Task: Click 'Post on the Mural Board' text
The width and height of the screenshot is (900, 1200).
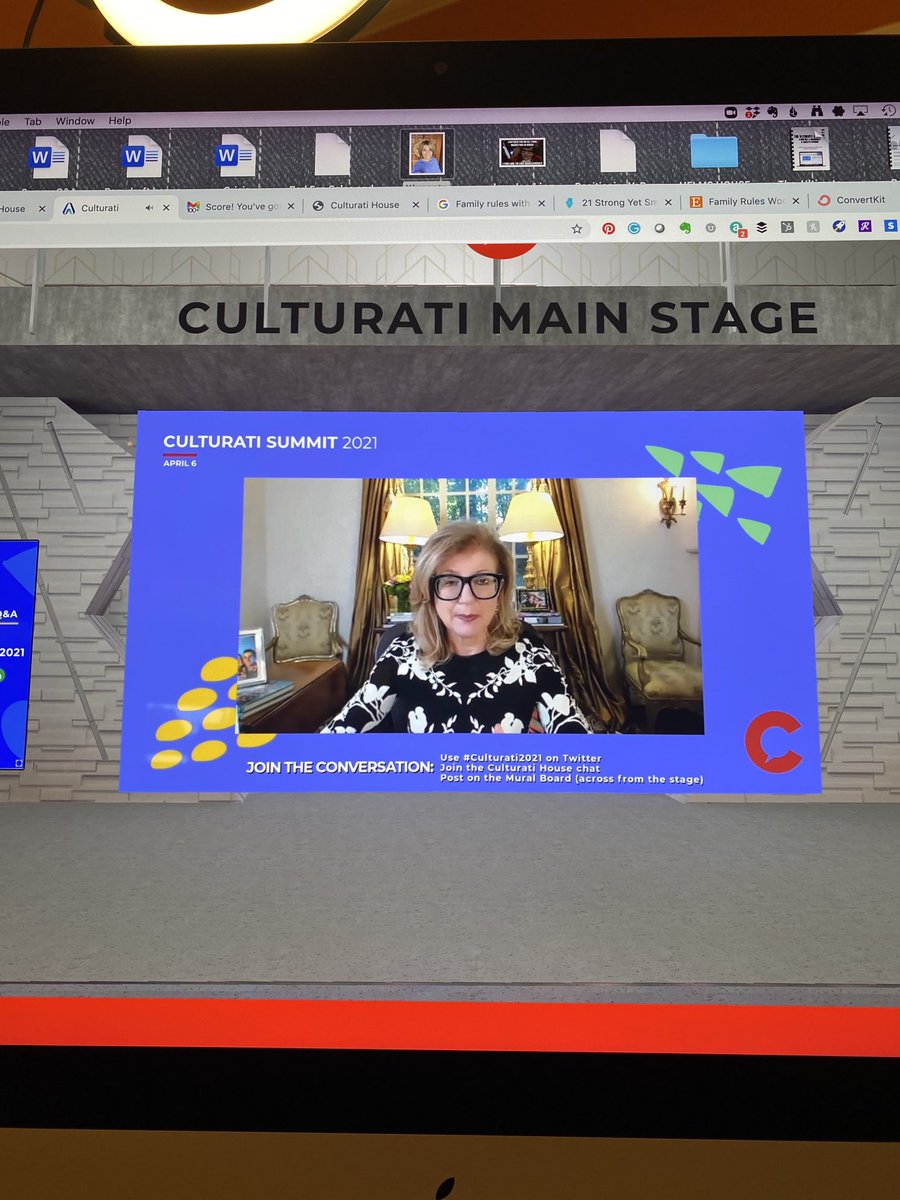Action: coord(572,779)
